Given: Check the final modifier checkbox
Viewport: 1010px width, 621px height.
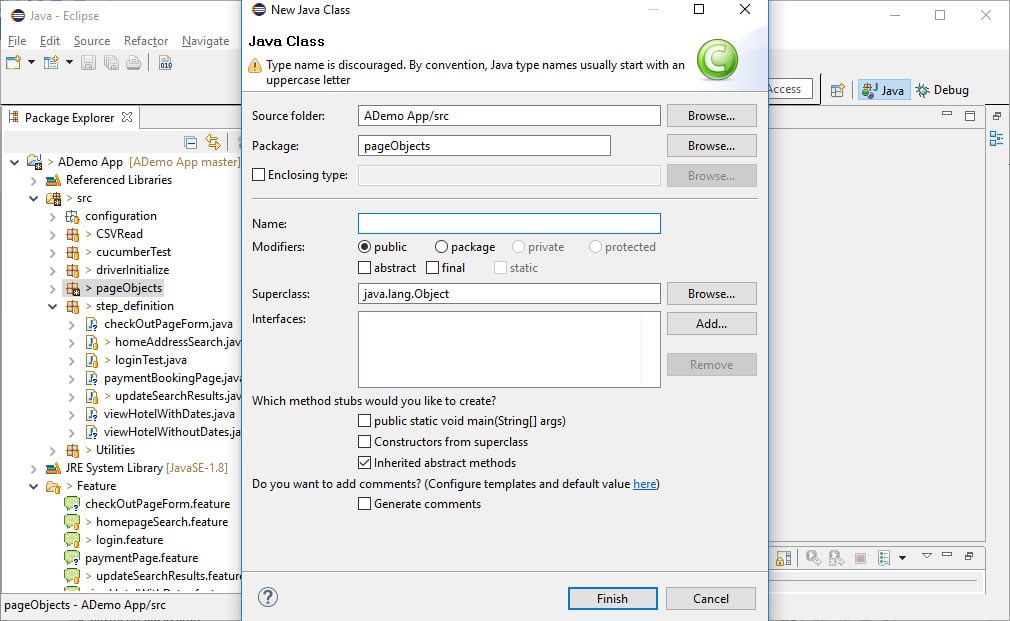Looking at the screenshot, I should 432,267.
